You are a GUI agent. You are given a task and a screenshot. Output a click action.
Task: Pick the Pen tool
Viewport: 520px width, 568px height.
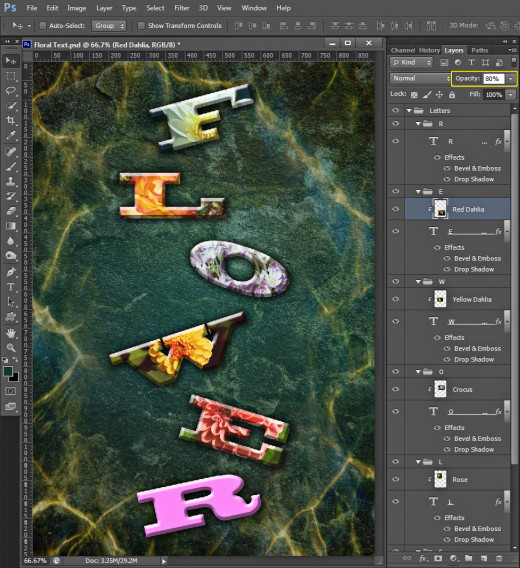coord(11,272)
